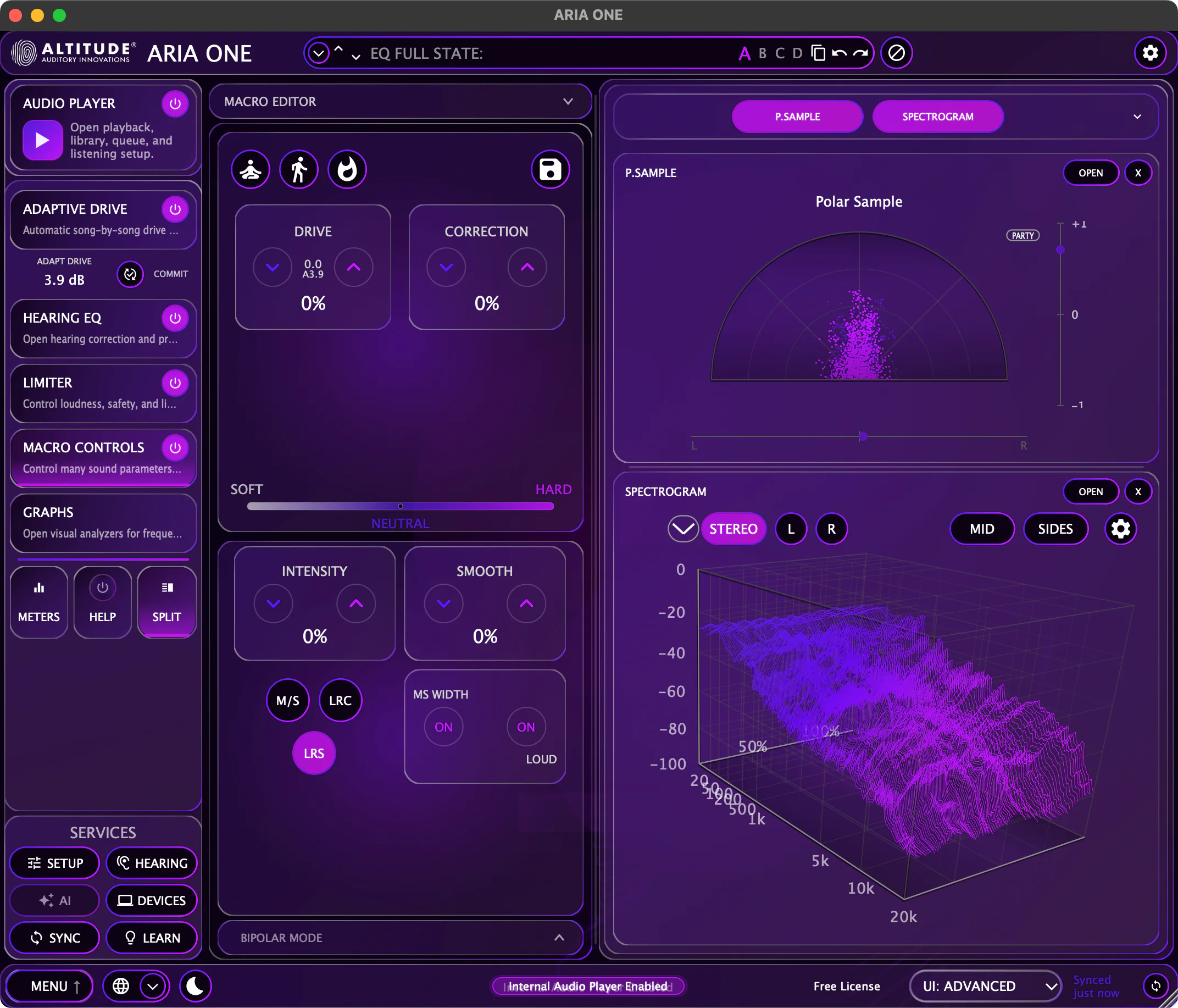
Task: Click the Adapt Drive commit refresh icon
Action: pos(130,274)
